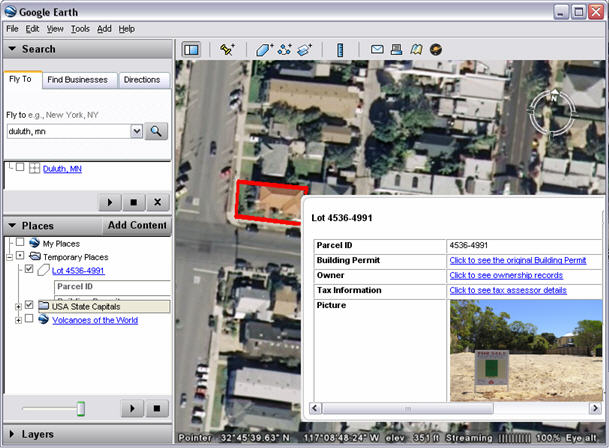Image resolution: width=609 pixels, height=448 pixels.
Task: Toggle the sidebar panel button in toolbar
Action: pyautogui.click(x=191, y=50)
